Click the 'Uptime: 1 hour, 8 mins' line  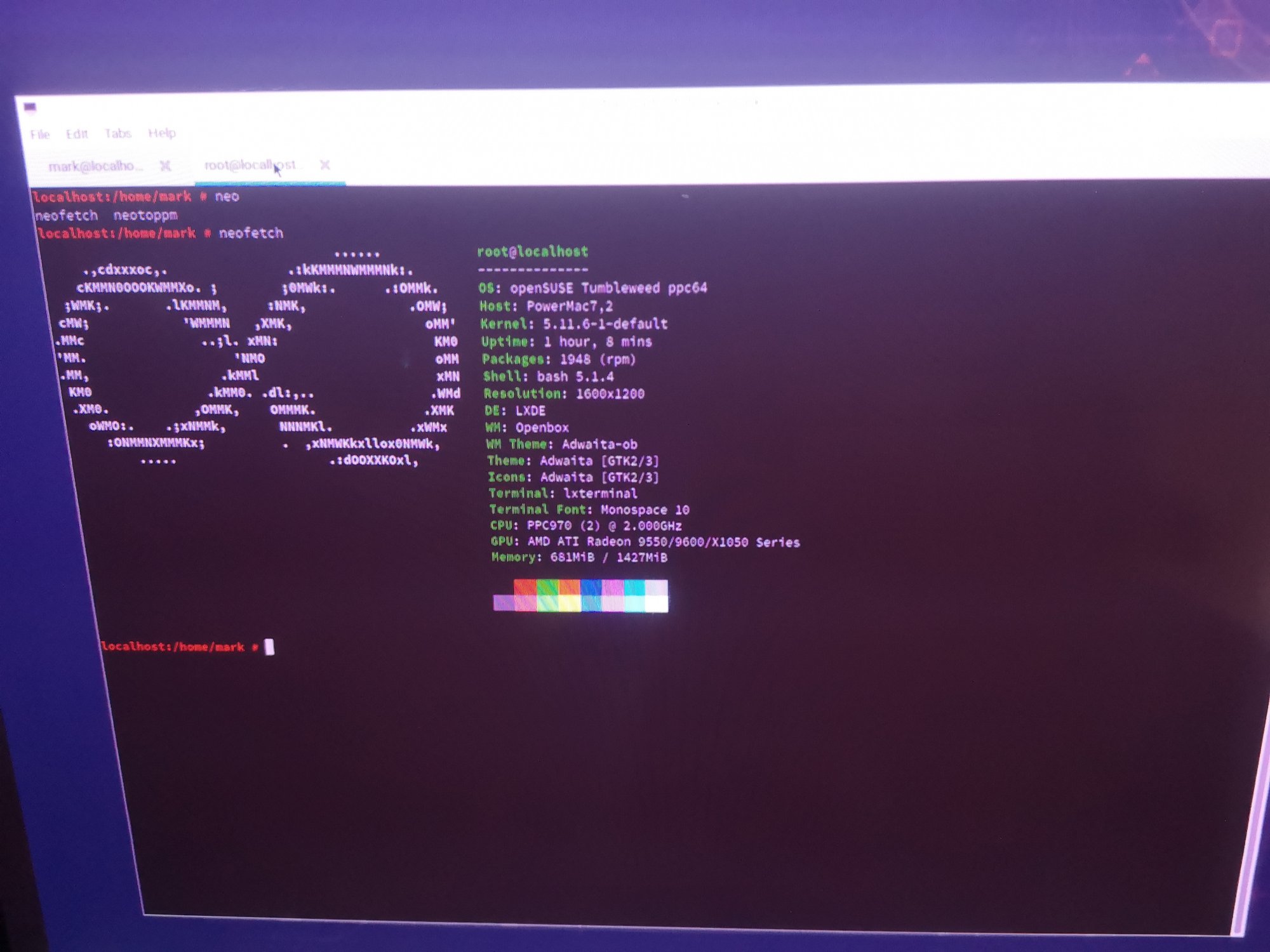[x=567, y=342]
